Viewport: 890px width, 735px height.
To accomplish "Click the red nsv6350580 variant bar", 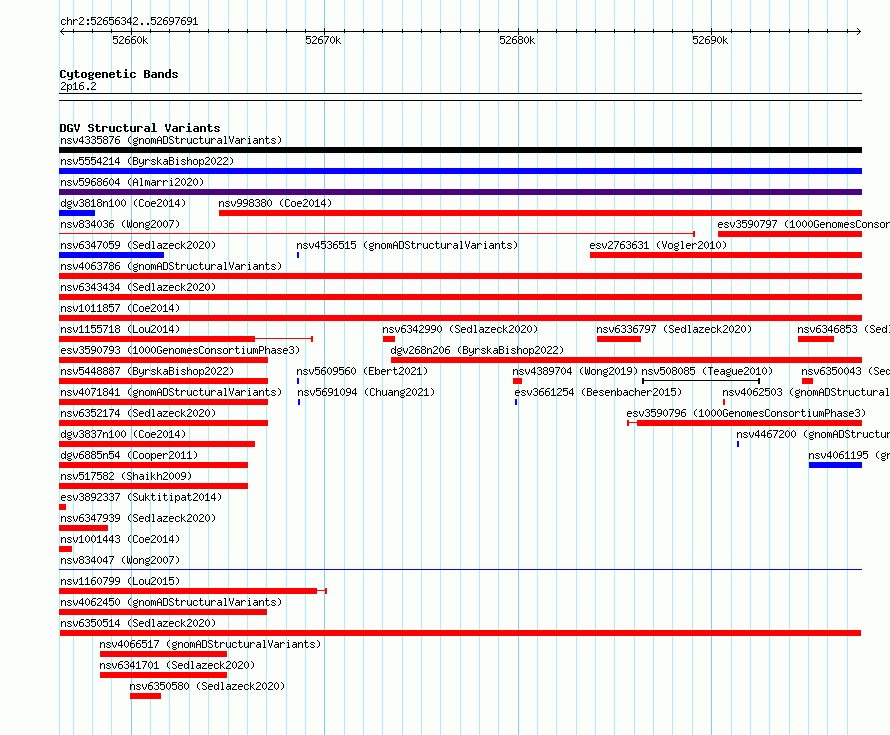I will click(x=145, y=696).
